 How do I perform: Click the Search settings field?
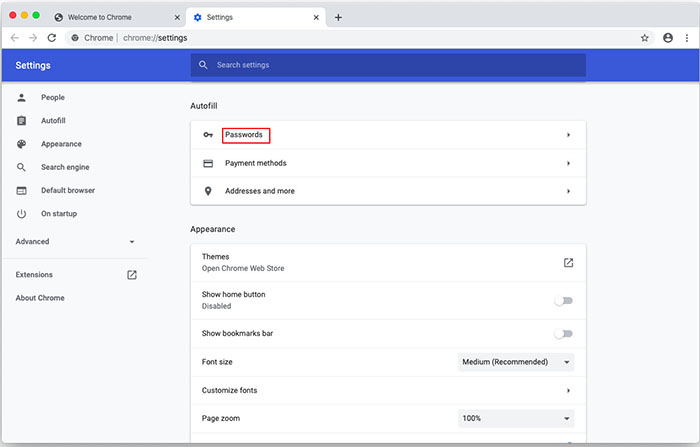pos(388,65)
